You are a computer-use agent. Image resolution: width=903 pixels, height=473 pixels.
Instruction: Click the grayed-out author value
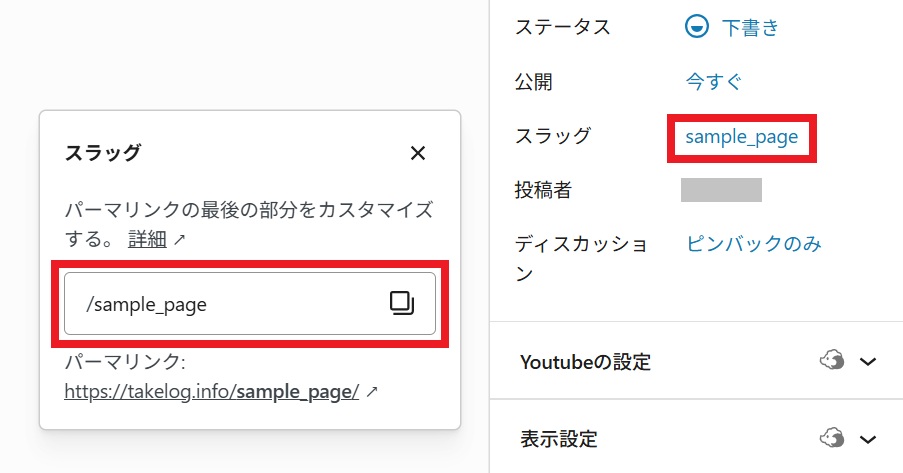tap(721, 190)
